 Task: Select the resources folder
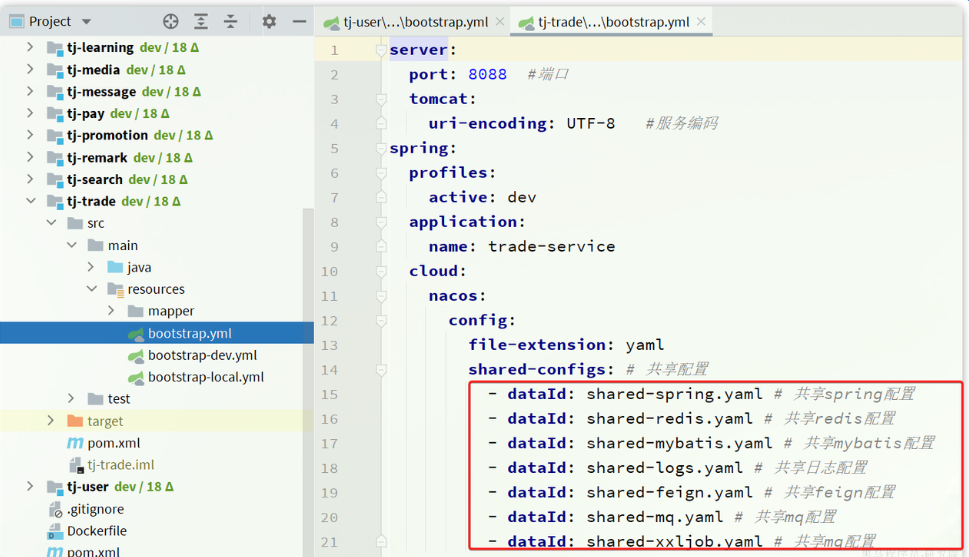(156, 289)
